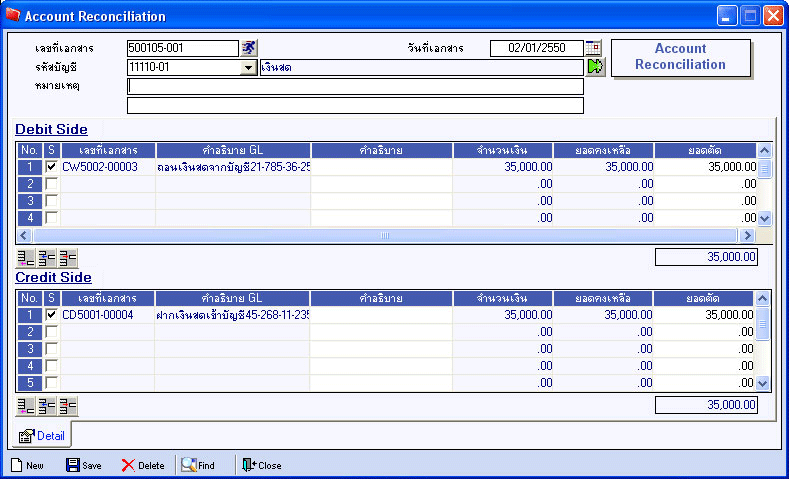Click the green arrow icon beside account name

pos(596,67)
